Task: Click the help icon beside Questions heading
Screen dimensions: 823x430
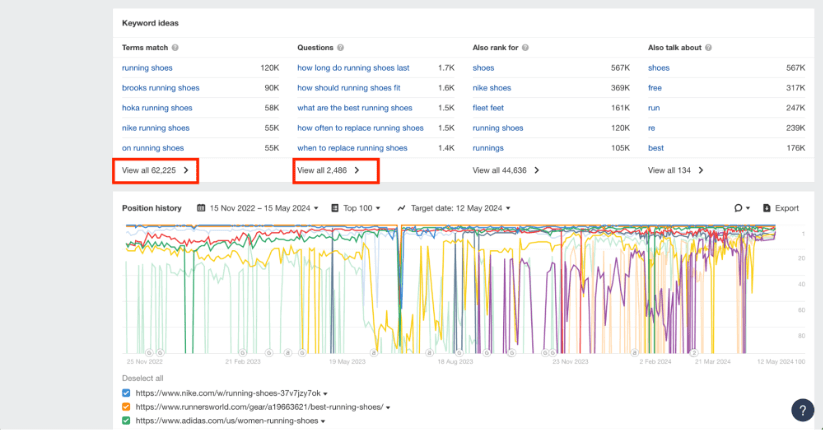Action: click(342, 48)
